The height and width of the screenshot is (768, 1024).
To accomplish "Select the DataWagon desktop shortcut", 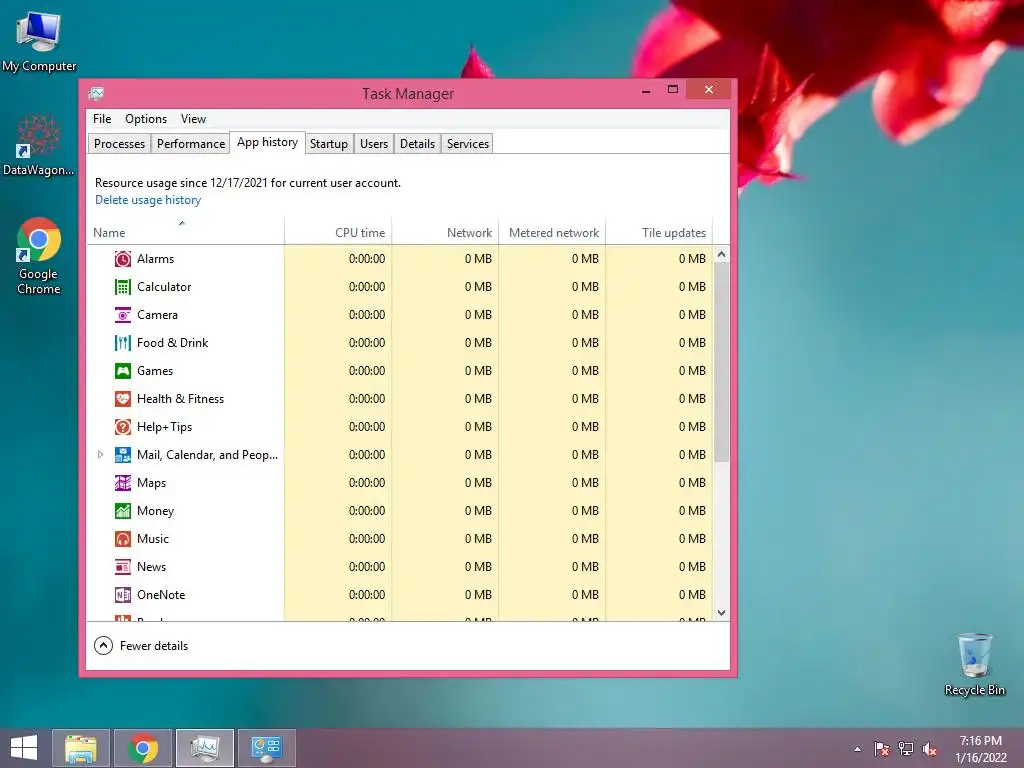I will (39, 146).
